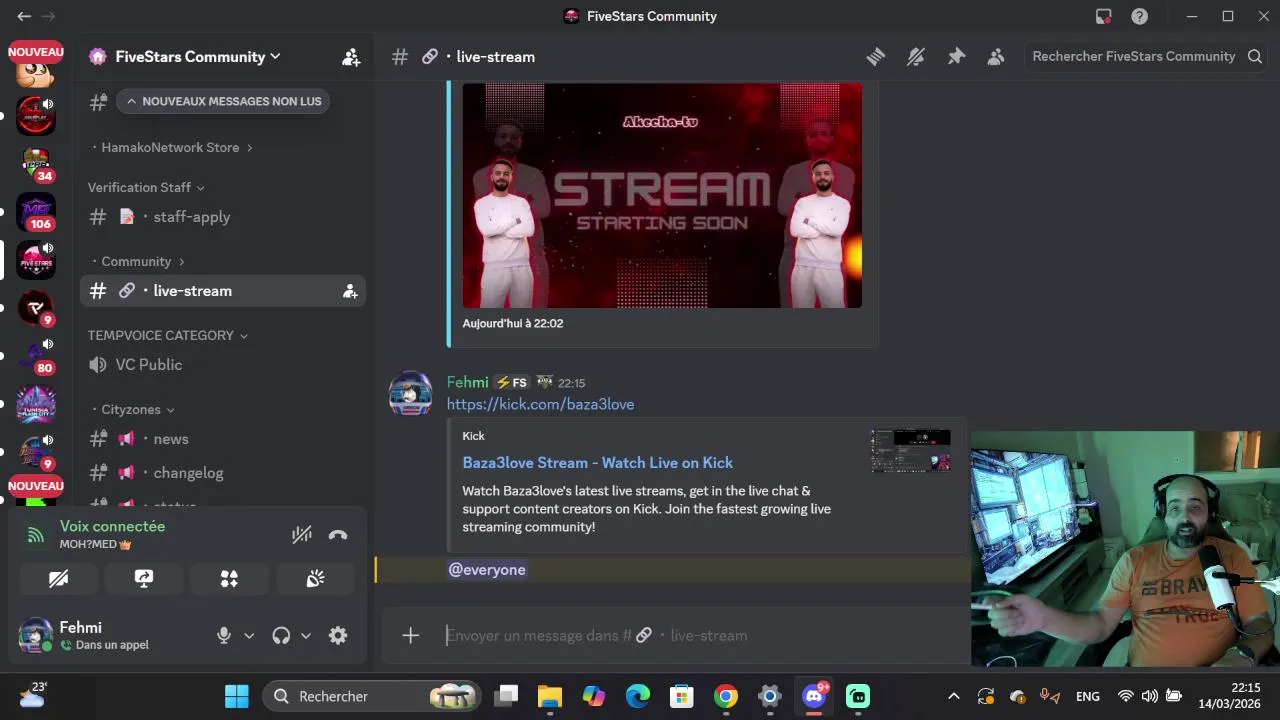Image resolution: width=1280 pixels, height=720 pixels.
Task: Expand the Community category
Action: click(x=137, y=261)
